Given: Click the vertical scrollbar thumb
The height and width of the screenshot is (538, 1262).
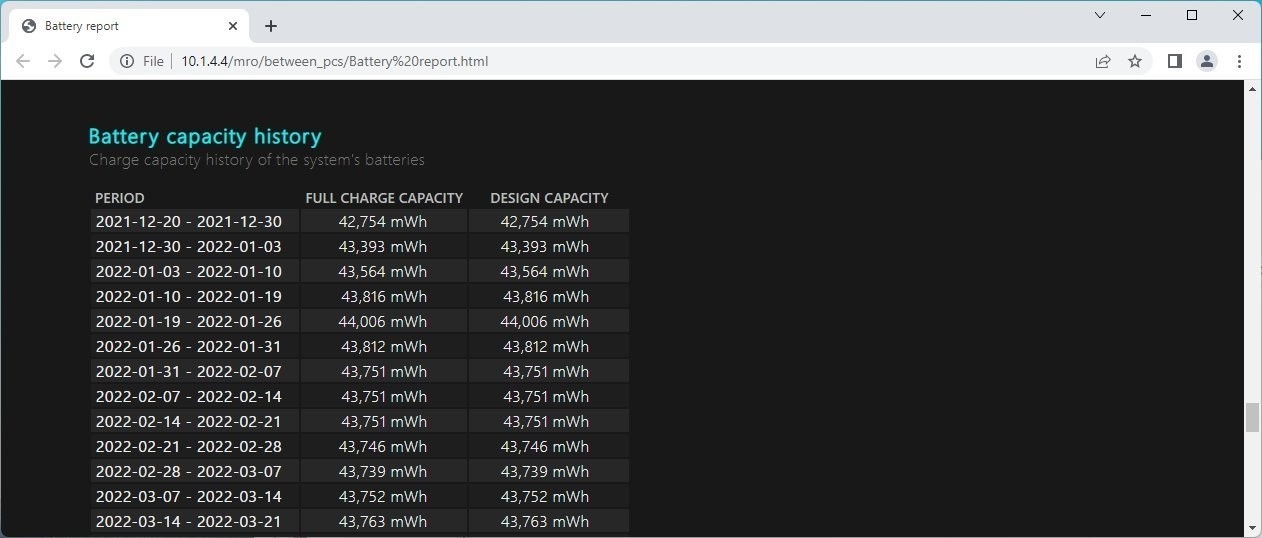Looking at the screenshot, I should coord(1252,417).
